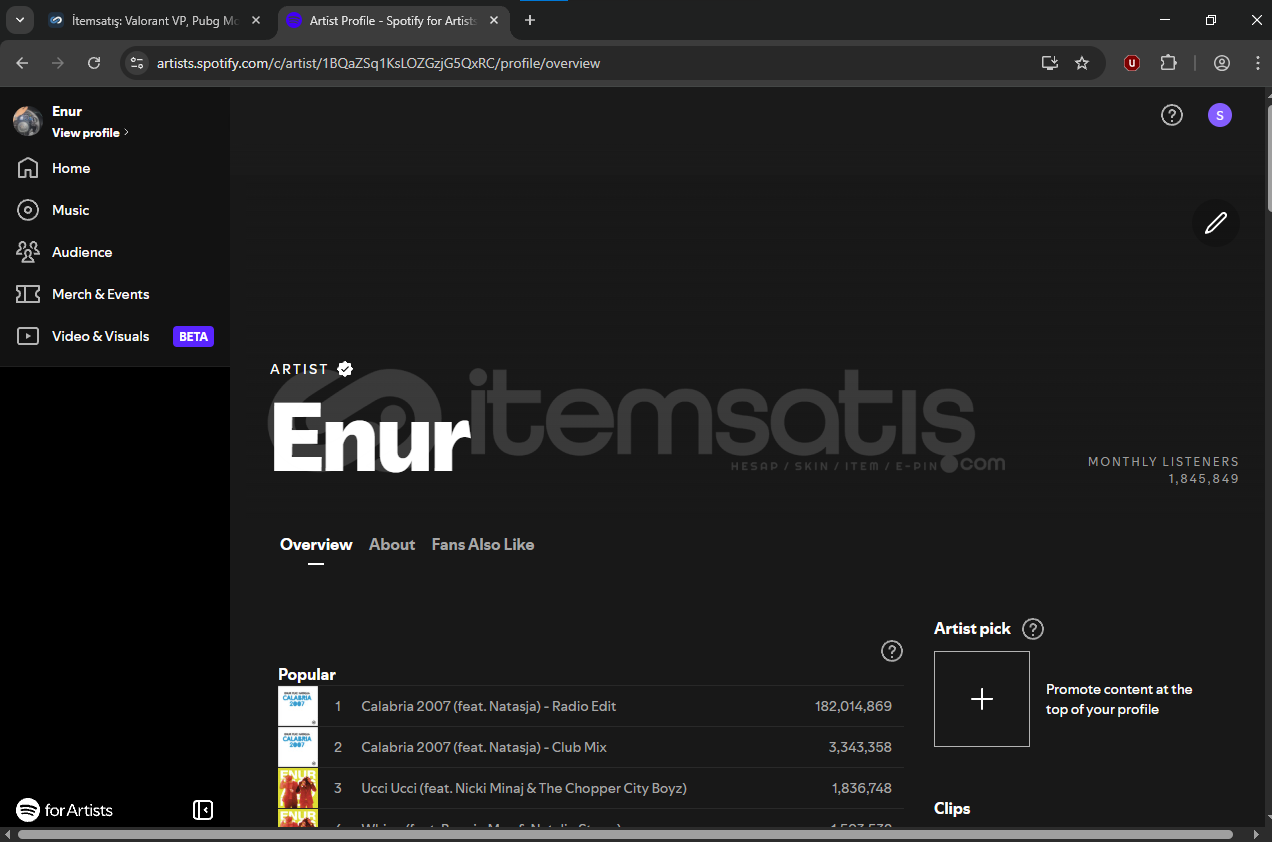Go to Music in the sidebar
This screenshot has width=1272, height=842.
tap(70, 210)
